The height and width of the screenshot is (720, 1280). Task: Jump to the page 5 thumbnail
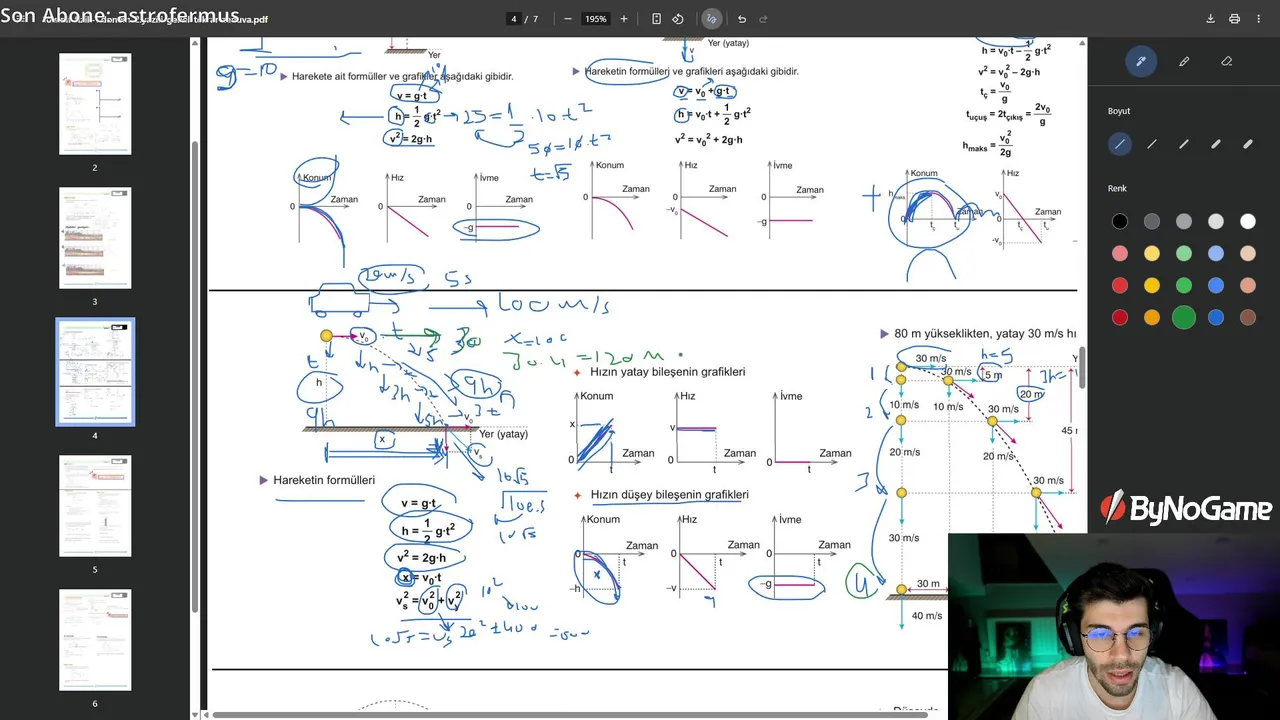coord(95,506)
